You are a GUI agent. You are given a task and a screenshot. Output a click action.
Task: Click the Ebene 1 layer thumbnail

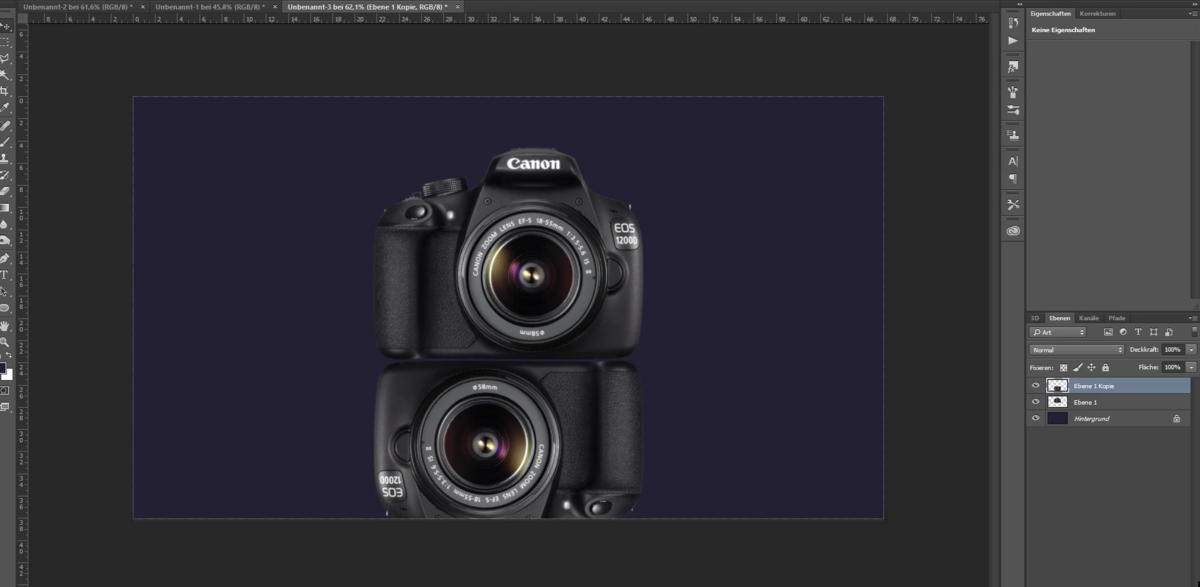[x=1058, y=401]
